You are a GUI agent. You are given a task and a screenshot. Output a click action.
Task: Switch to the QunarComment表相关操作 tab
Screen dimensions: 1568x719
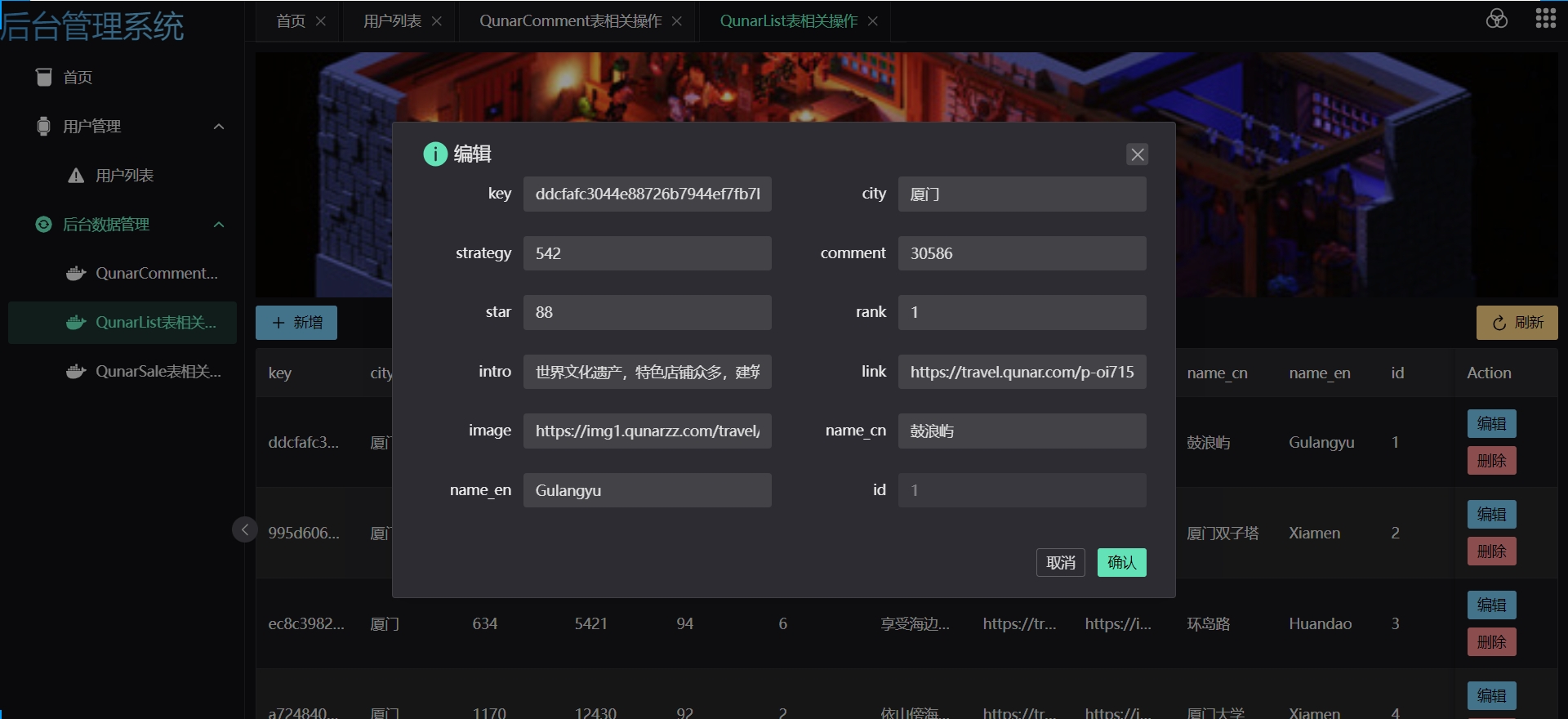pyautogui.click(x=570, y=21)
